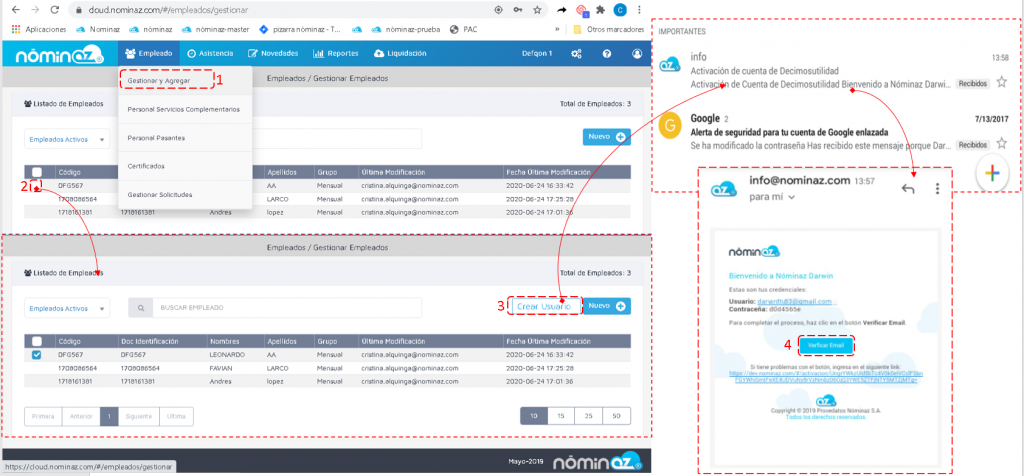
Task: Open 'Todos los derechos reservados.' link
Action: 827,417
